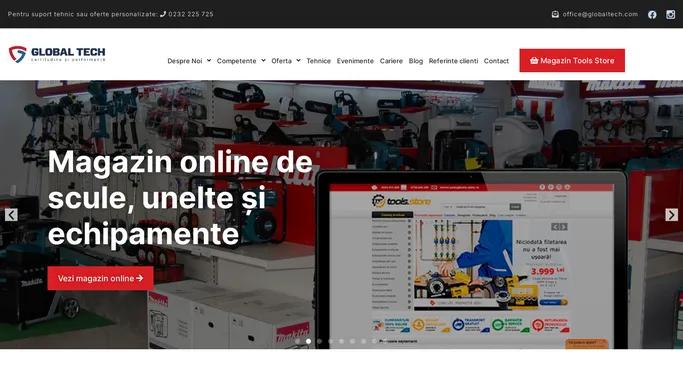Click the office@globaltech.com email link
Image resolution: width=683 pixels, height=384 pixels.
point(600,14)
